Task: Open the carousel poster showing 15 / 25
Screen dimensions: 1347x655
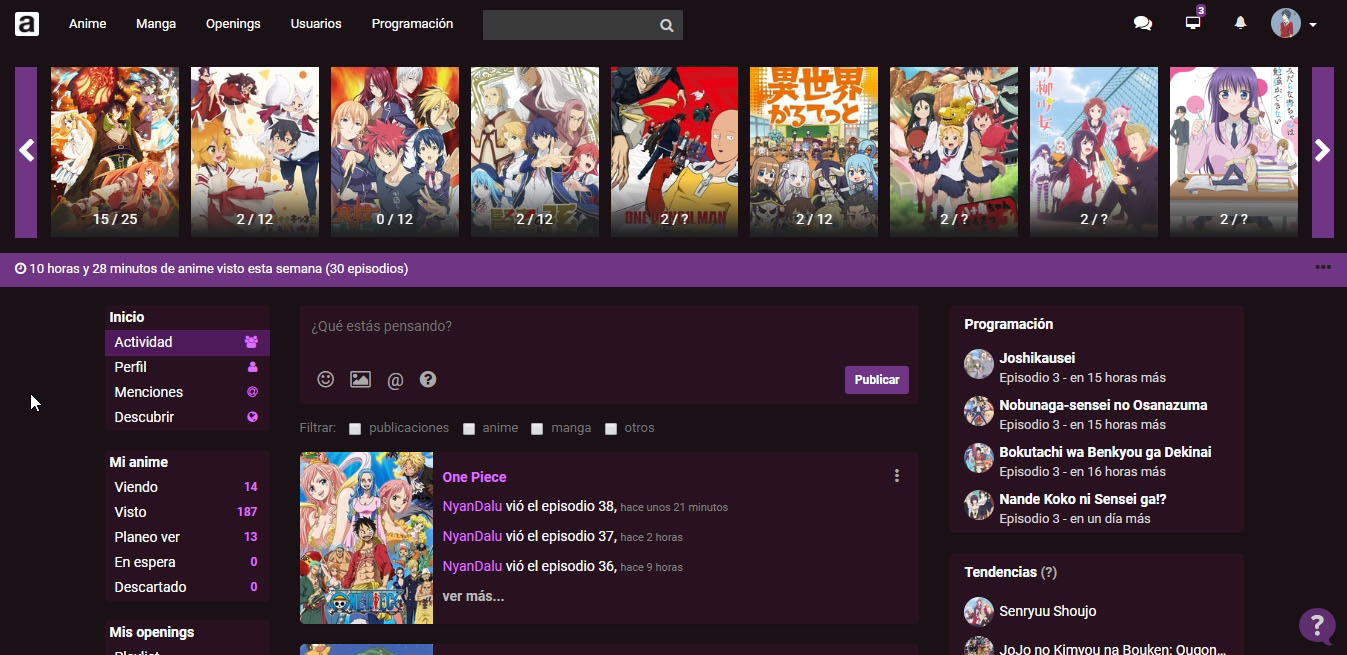Action: pyautogui.click(x=115, y=152)
